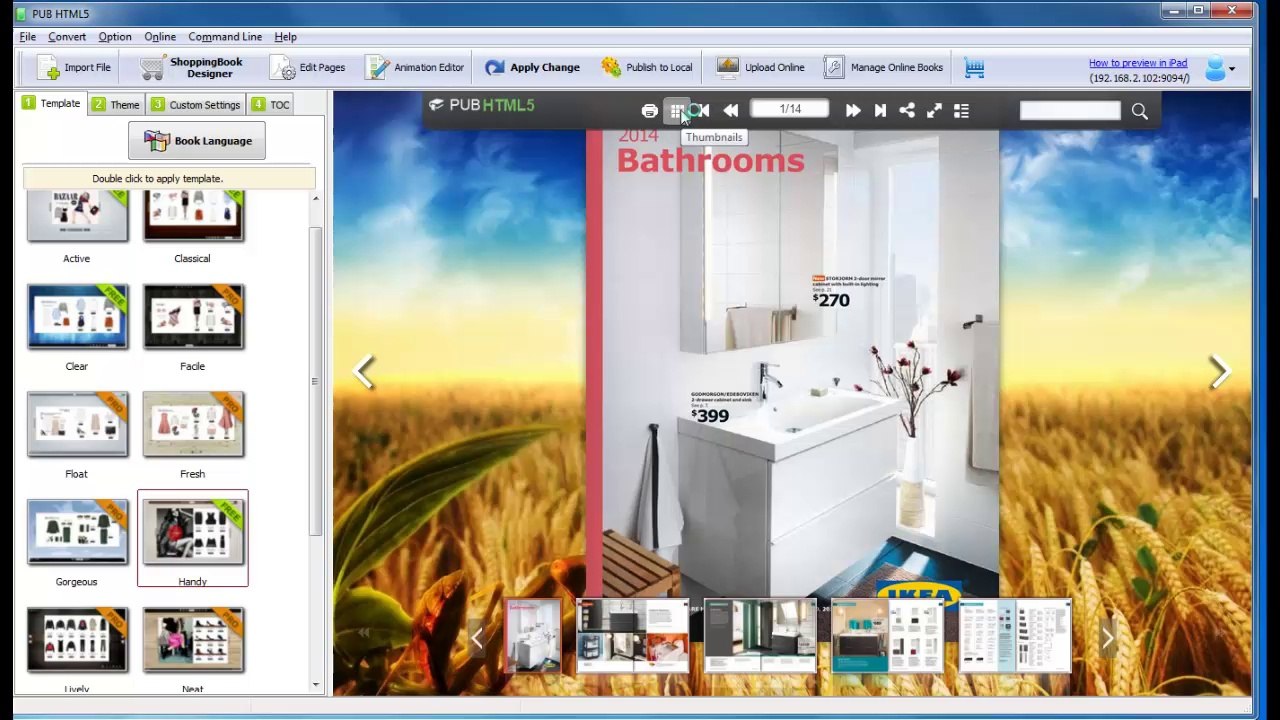The height and width of the screenshot is (720, 1280).
Task: Switch to the Template tab
Action: tap(51, 103)
